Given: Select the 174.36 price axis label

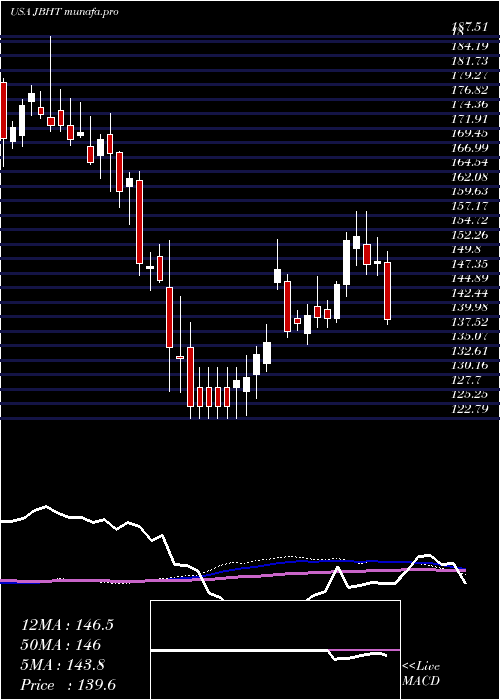Looking at the screenshot, I should [x=470, y=104].
